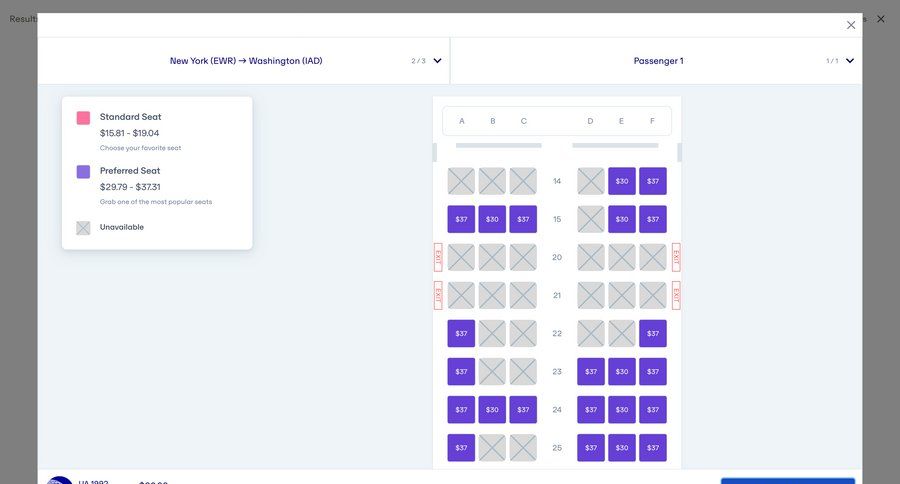Select seat 22A for $37
Viewport: 900px width, 484px height.
click(461, 334)
